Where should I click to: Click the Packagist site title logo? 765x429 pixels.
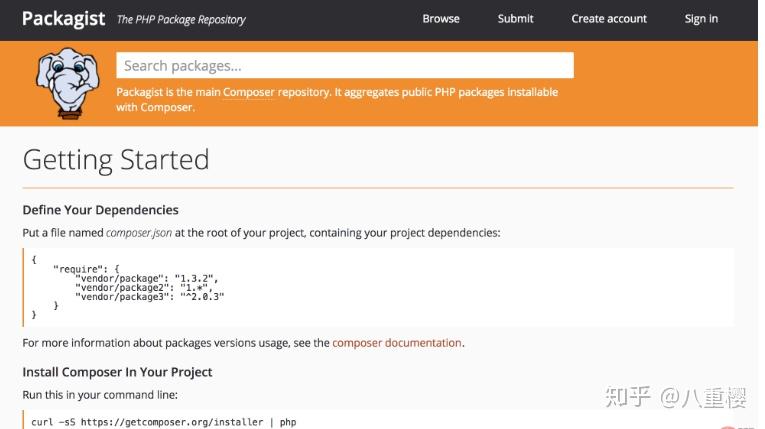click(63, 18)
